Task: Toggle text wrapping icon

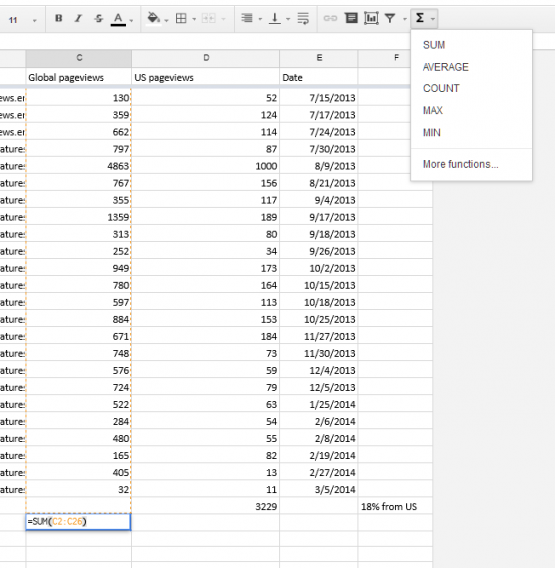Action: coord(303,18)
